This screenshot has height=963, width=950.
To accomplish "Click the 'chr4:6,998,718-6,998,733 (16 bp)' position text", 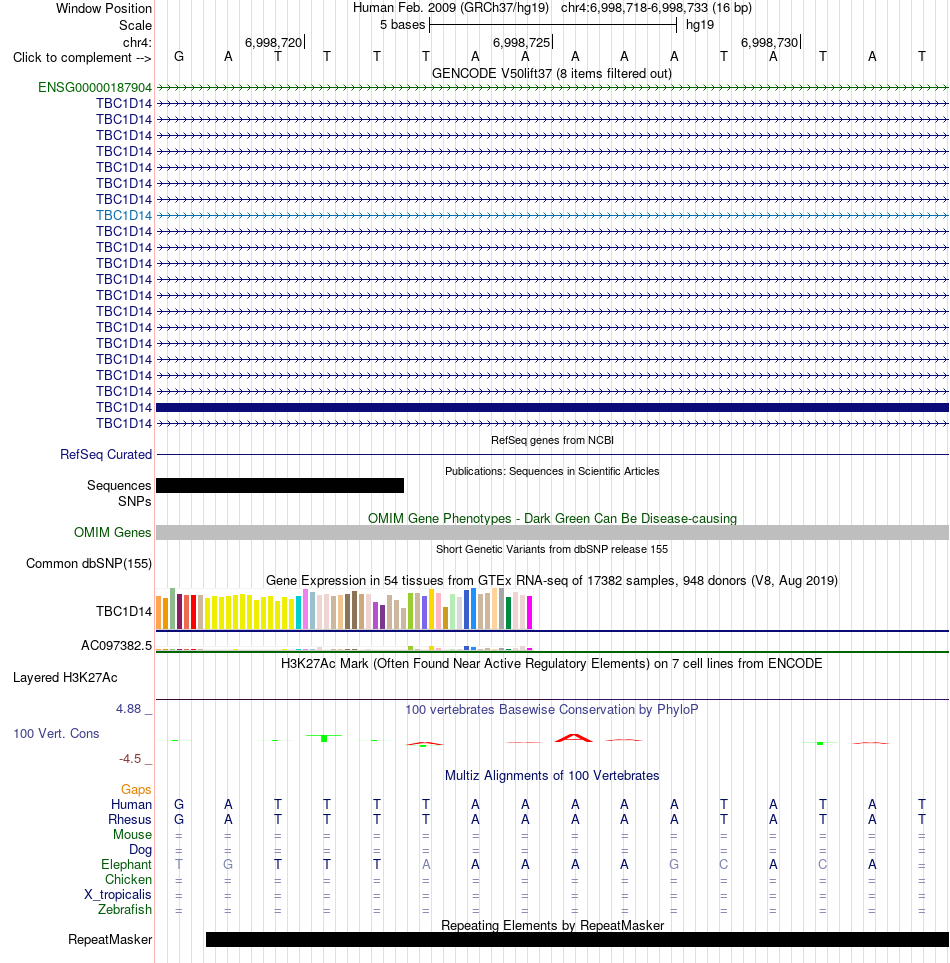I will coord(656,8).
